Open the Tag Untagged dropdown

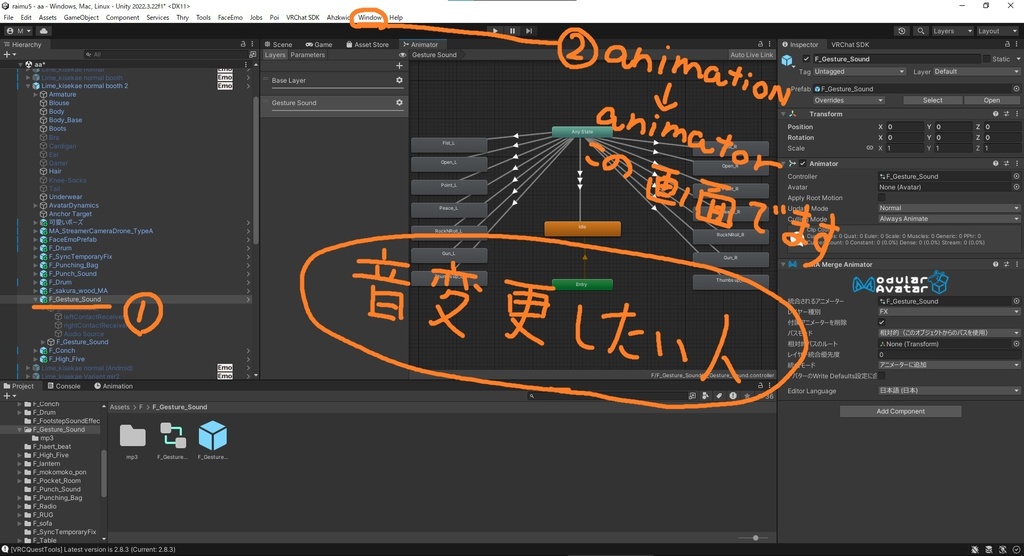click(859, 72)
